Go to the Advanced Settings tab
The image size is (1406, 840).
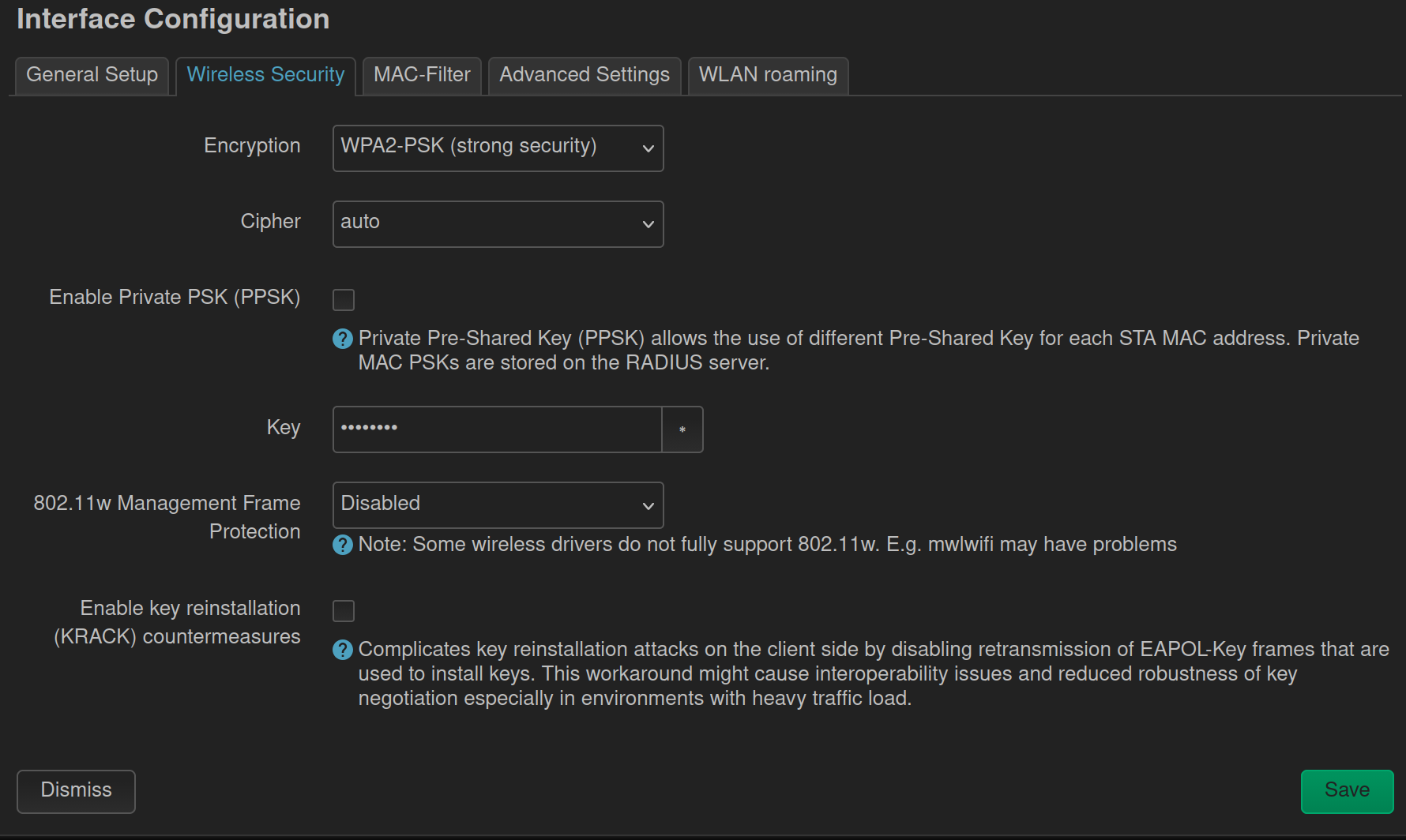tap(585, 75)
